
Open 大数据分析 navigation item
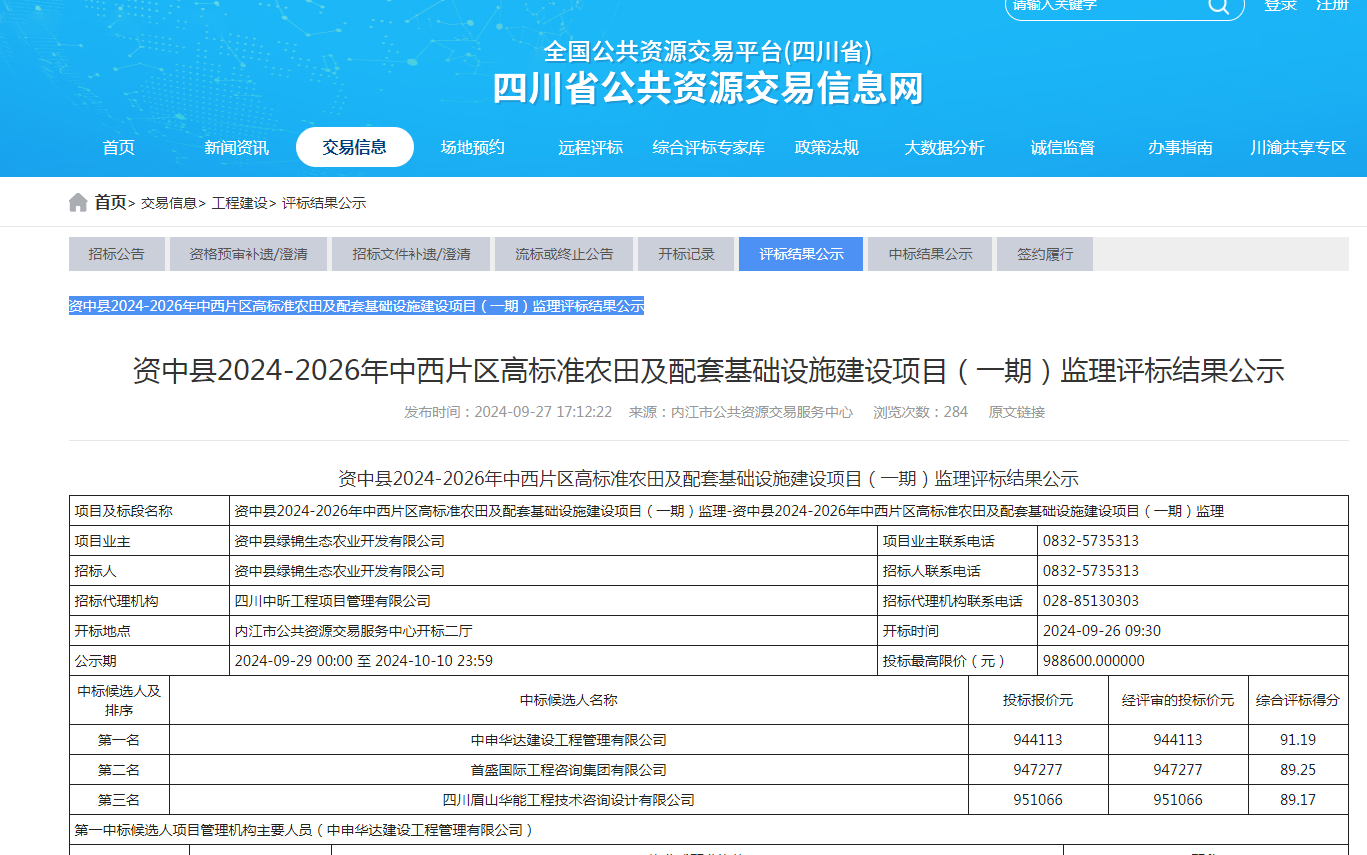click(x=944, y=148)
